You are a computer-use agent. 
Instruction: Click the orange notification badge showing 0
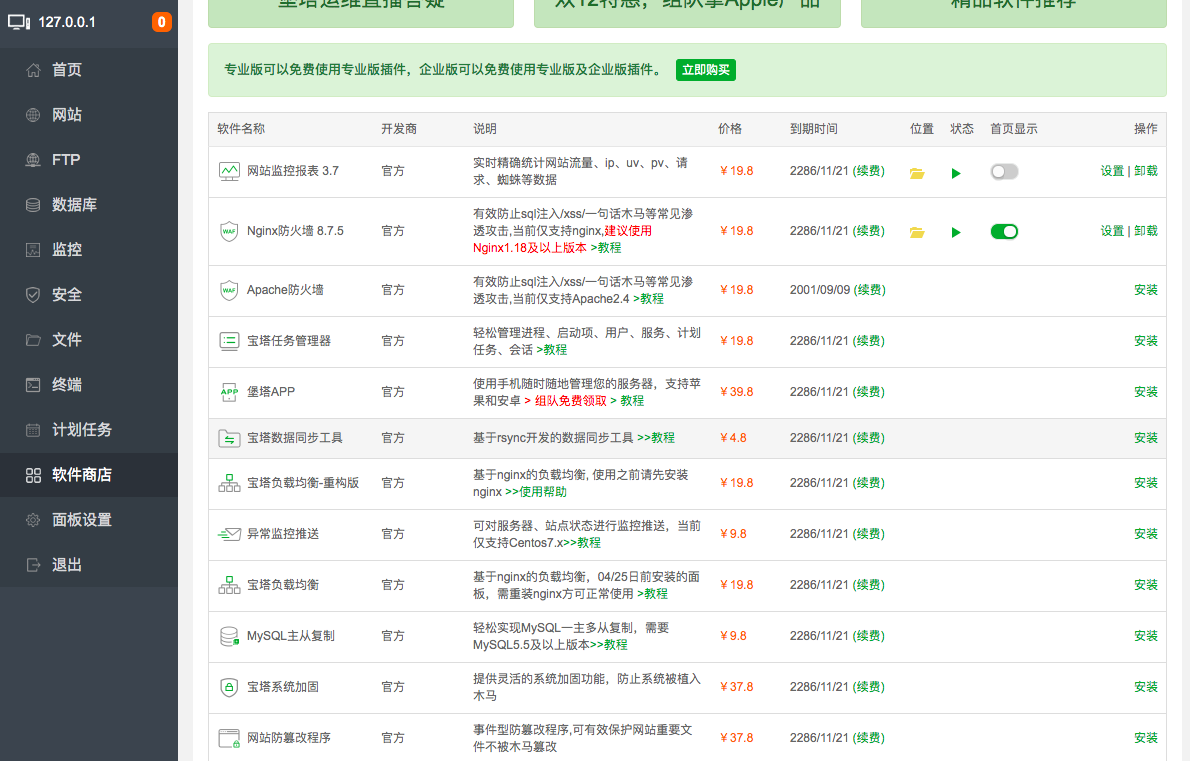pyautogui.click(x=162, y=22)
